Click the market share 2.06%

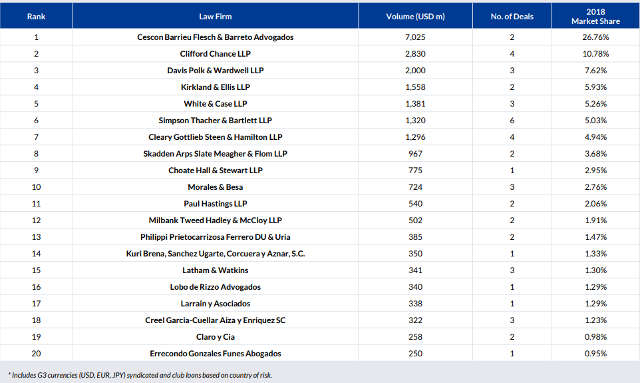[596, 204]
